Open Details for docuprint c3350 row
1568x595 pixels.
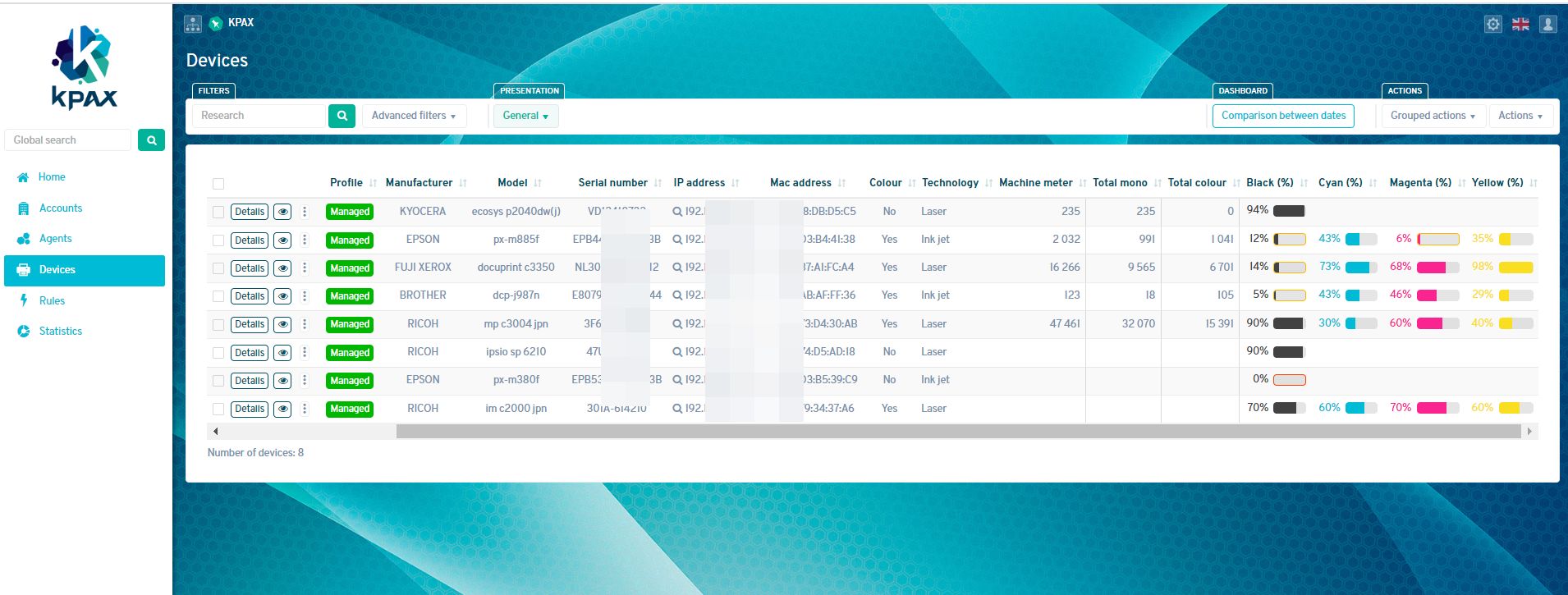point(250,268)
